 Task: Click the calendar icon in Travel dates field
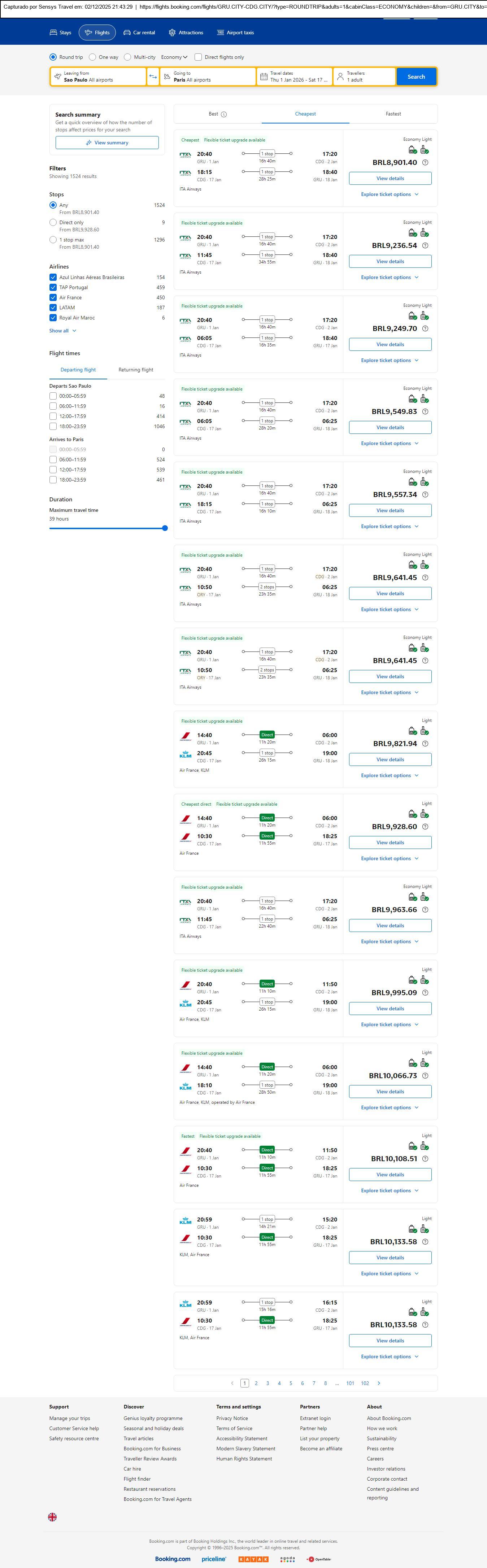coord(264,77)
